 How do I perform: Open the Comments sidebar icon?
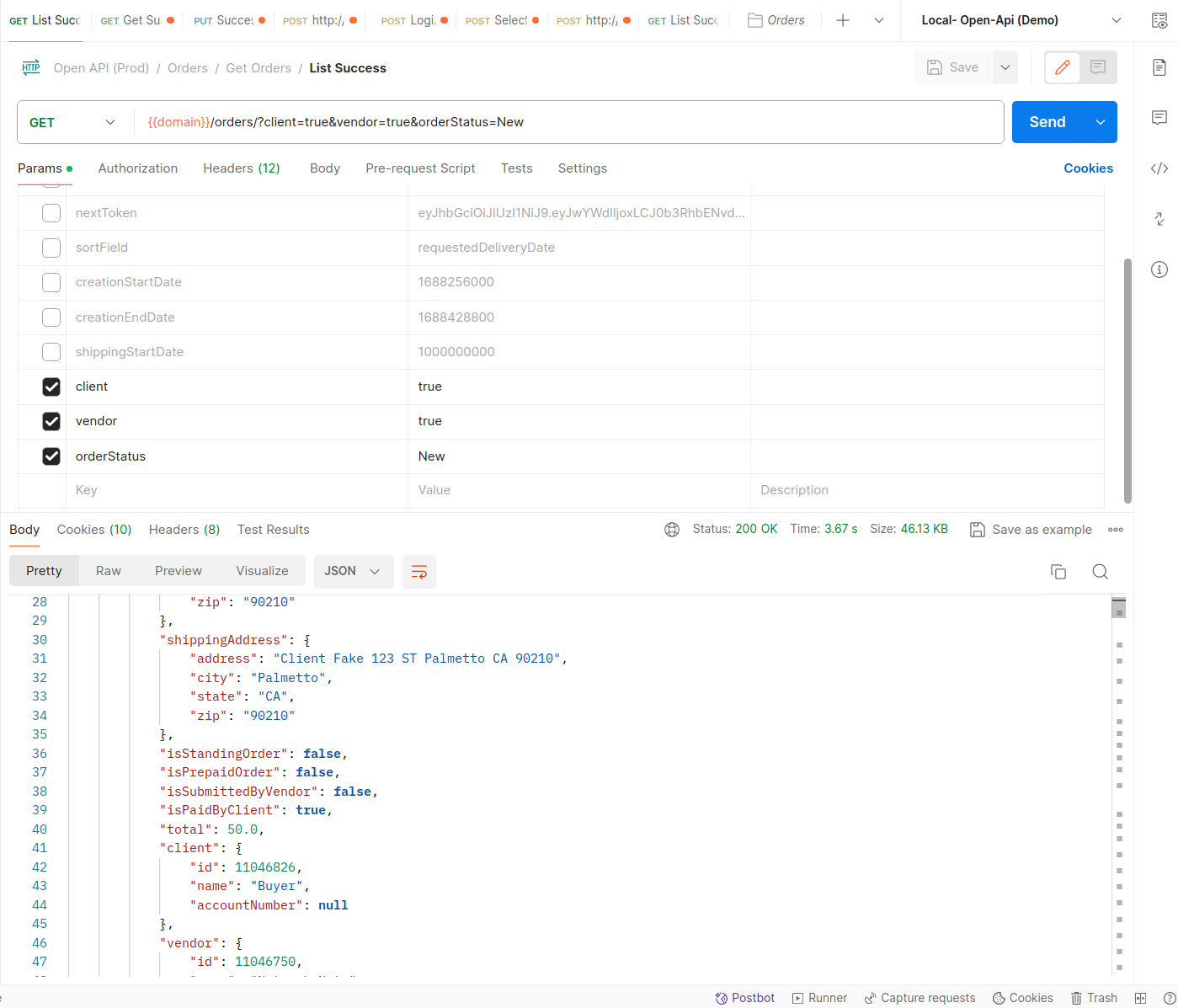tap(1159, 118)
